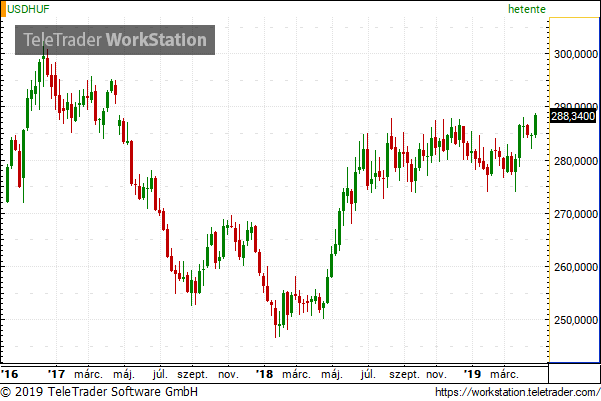Click the current price tag 288,3400
Image resolution: width=601 pixels, height=401 pixels.
(573, 116)
